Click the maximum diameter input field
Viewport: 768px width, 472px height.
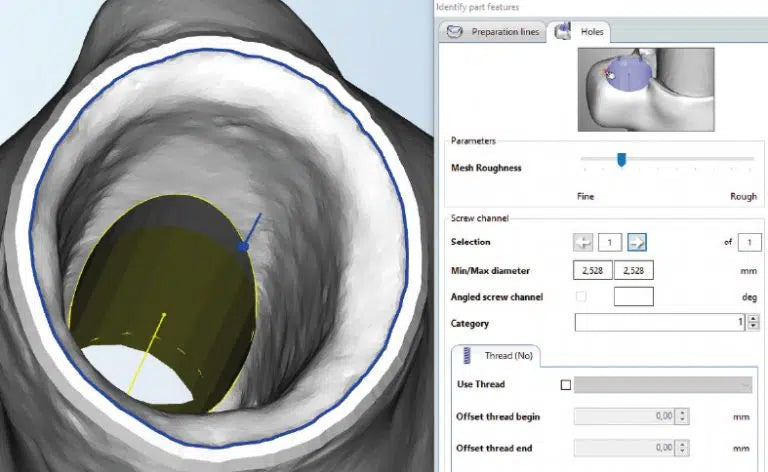(633, 270)
